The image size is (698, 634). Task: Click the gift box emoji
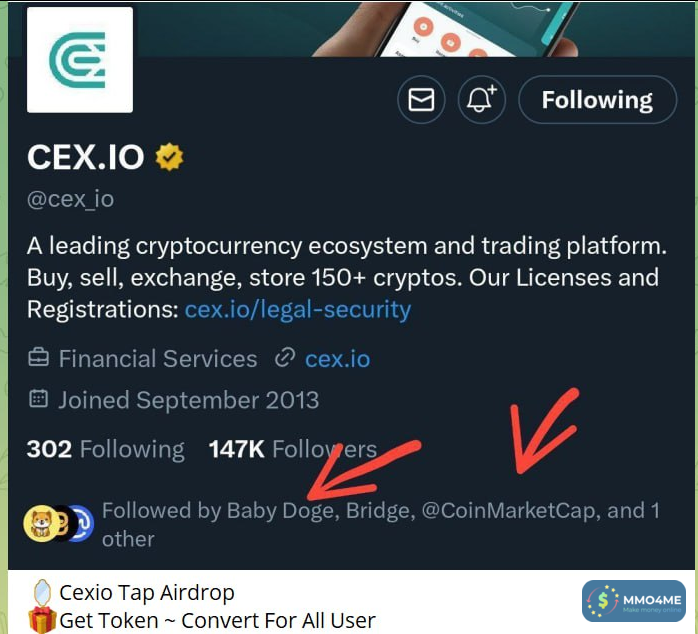[x=42, y=620]
